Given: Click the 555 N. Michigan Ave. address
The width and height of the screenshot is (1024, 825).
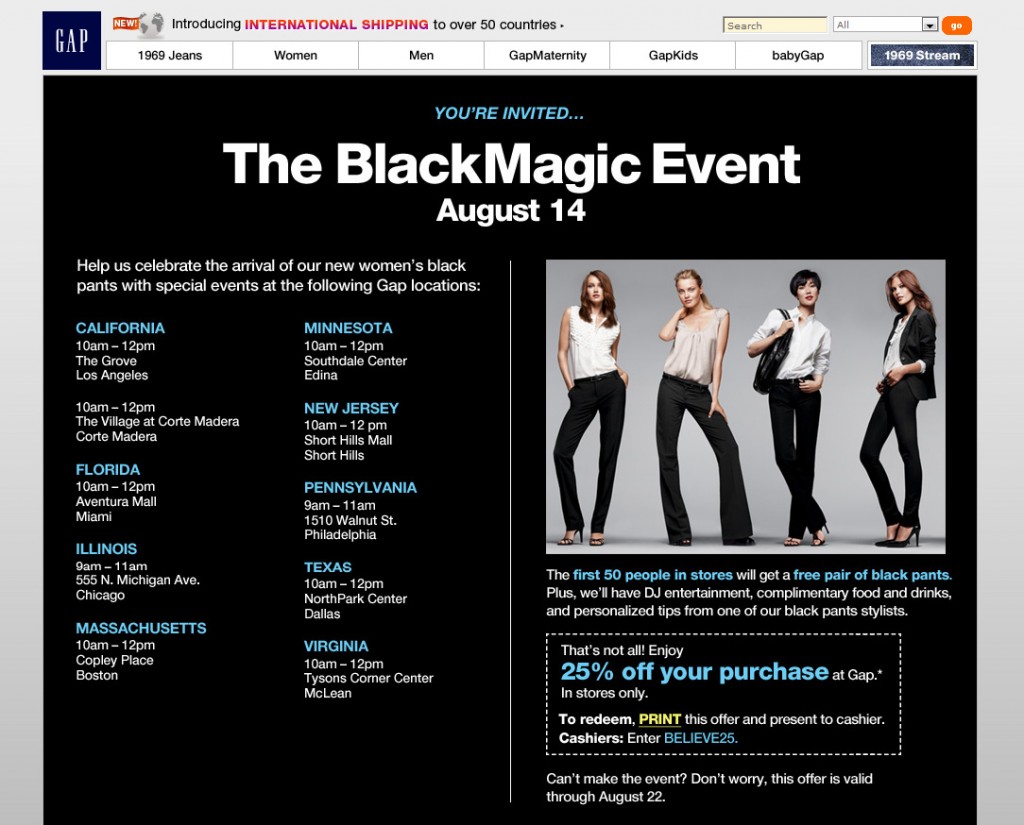Looking at the screenshot, I should 138,580.
